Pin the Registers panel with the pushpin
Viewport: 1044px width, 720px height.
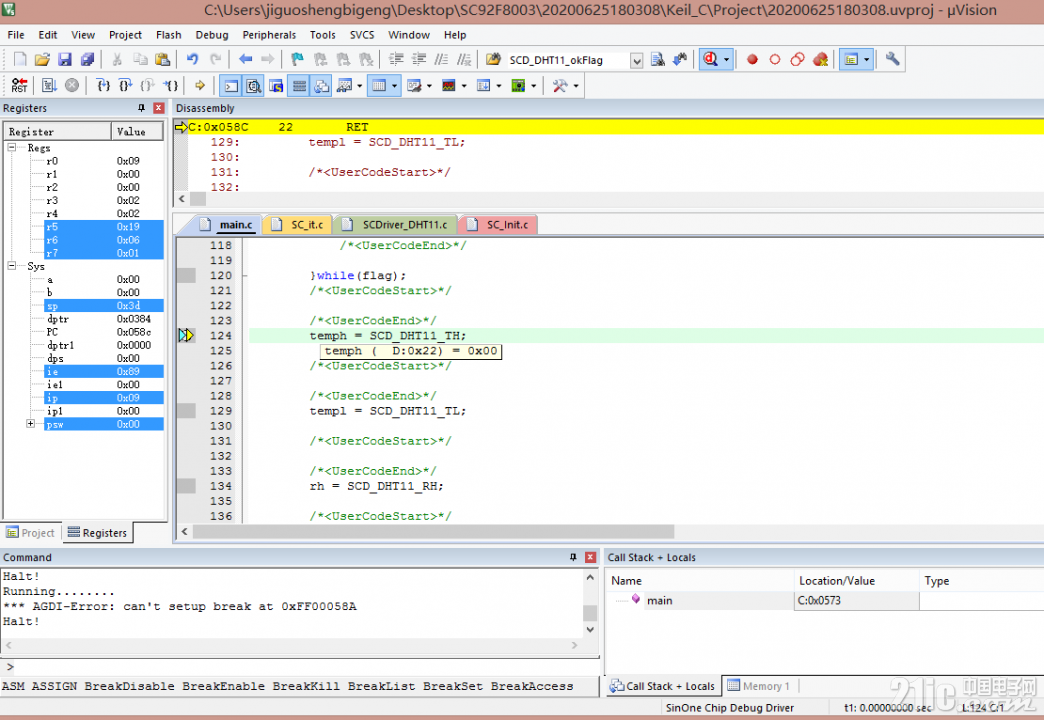(140, 108)
